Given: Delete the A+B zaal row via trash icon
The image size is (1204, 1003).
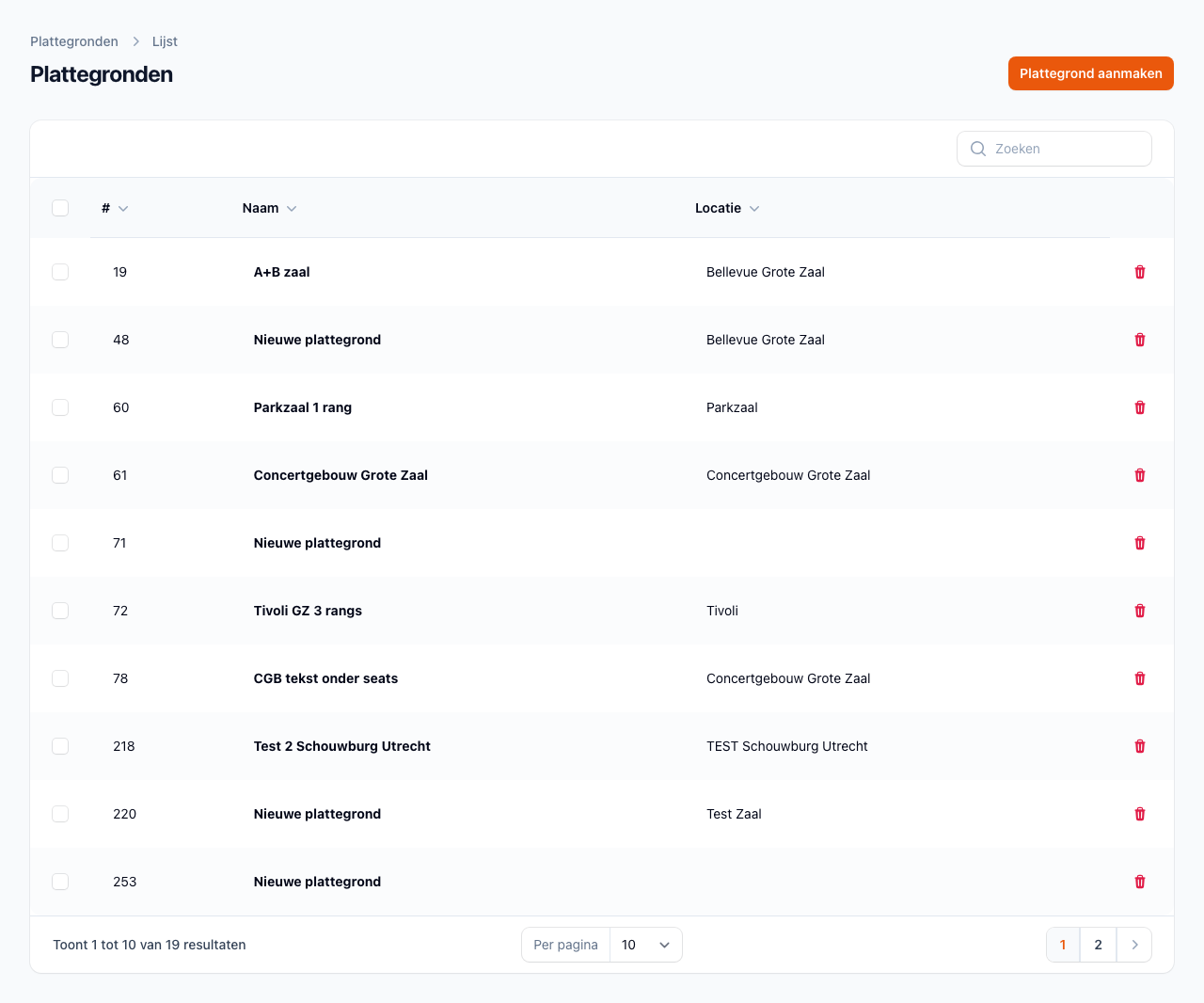Looking at the screenshot, I should coord(1139,272).
